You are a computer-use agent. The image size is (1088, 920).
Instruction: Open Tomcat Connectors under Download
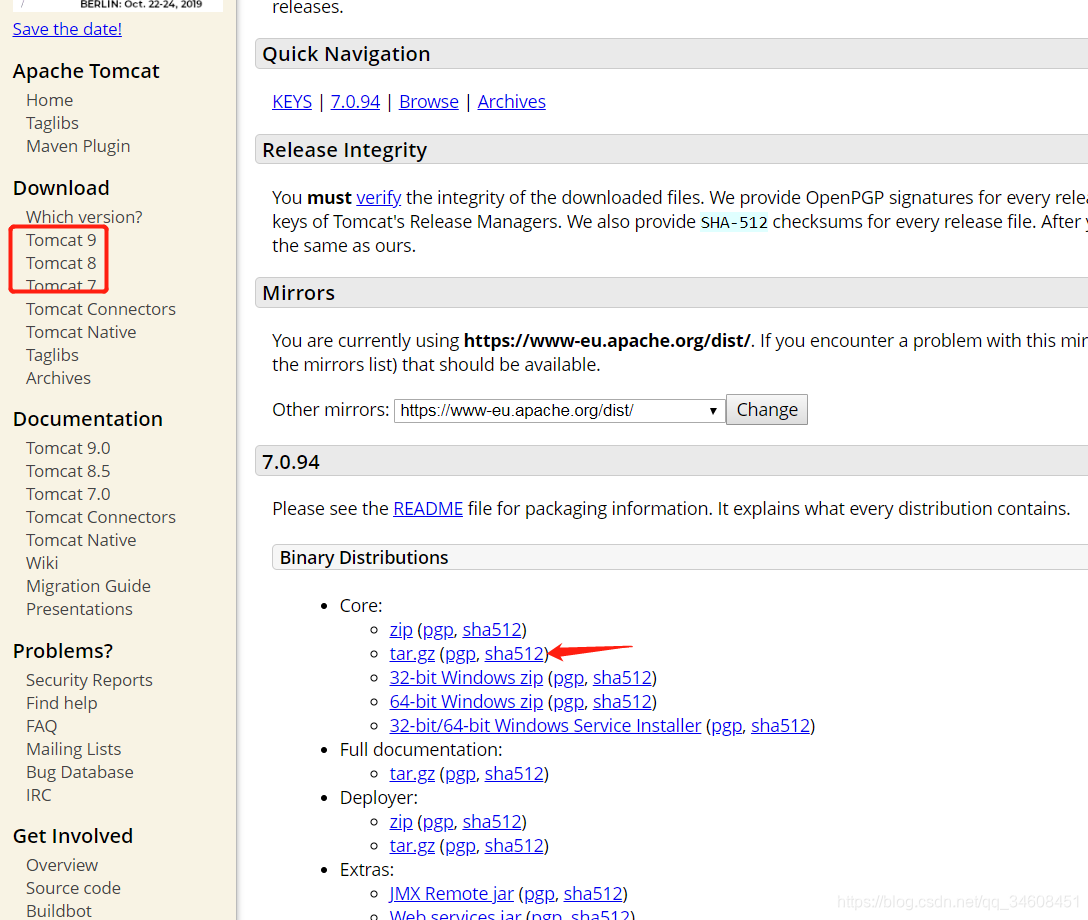click(x=101, y=309)
